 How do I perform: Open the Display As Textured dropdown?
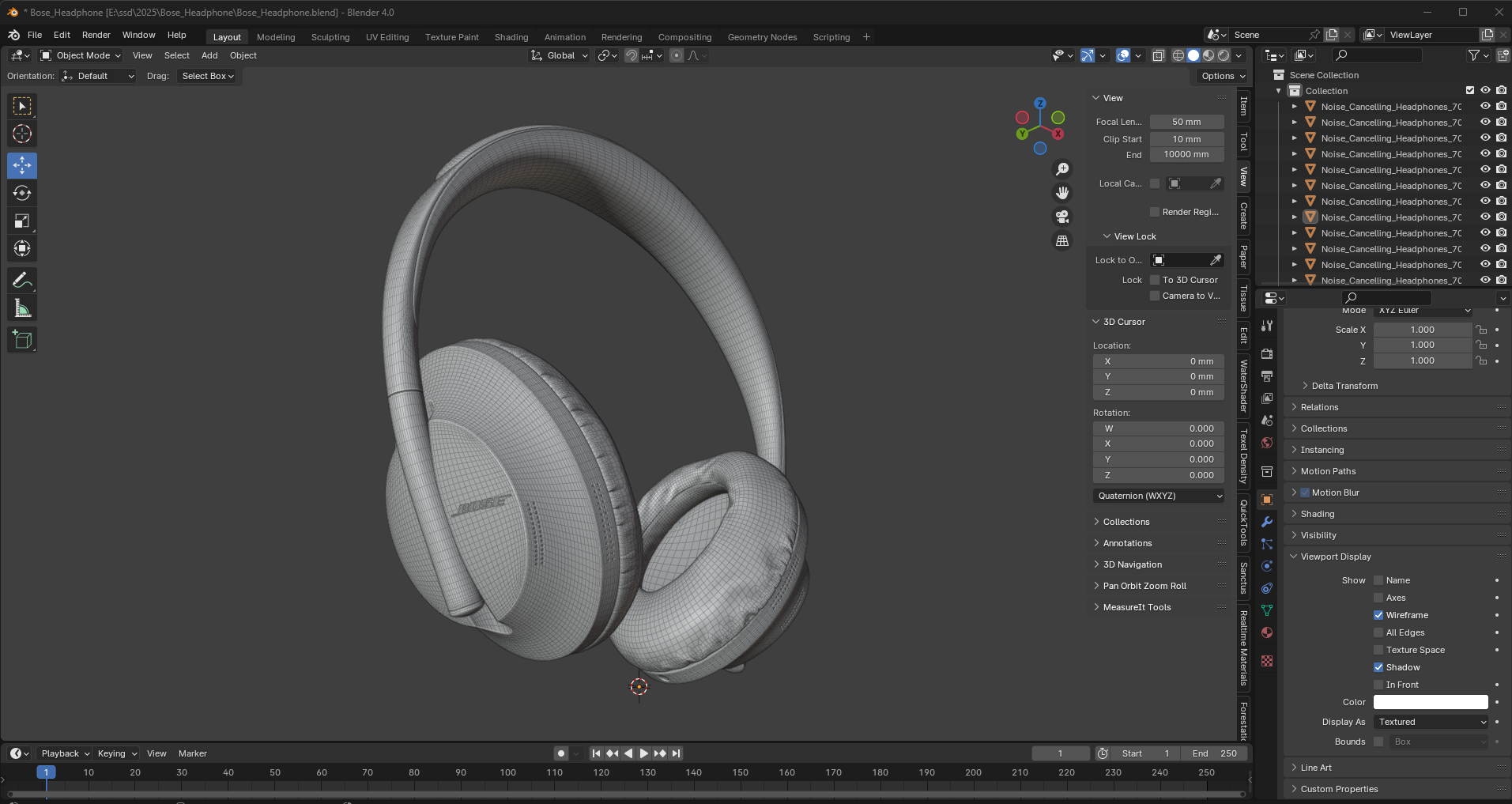coord(1432,722)
